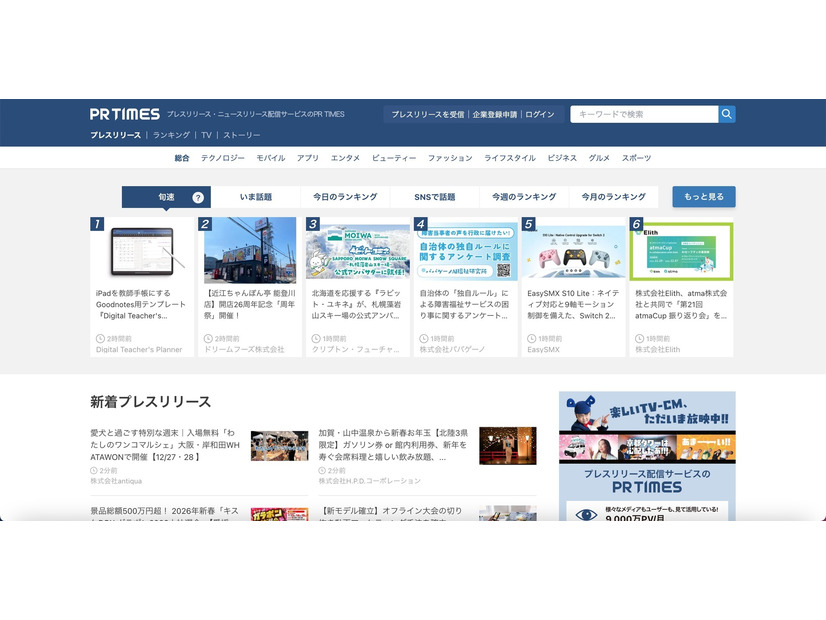Open the Goodnotes iPad planner thumbnail
Image resolution: width=826 pixels, height=620 pixels.
pyautogui.click(x=142, y=251)
